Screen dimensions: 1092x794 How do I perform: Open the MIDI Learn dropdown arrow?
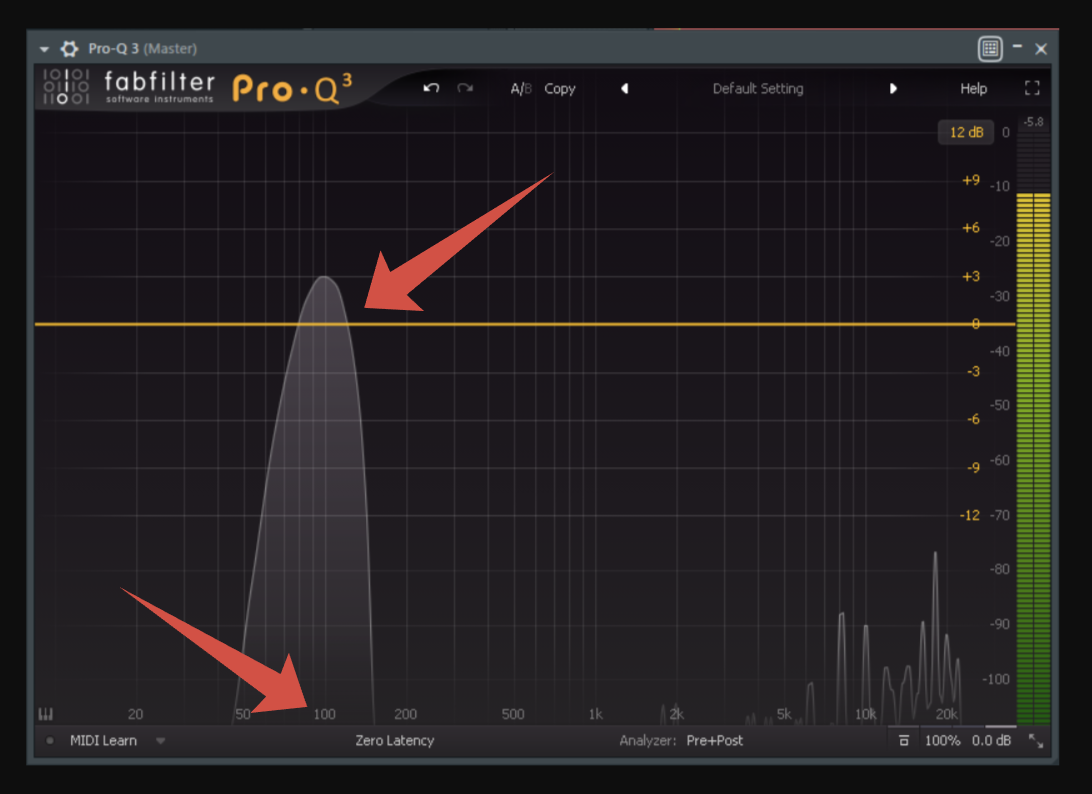(161, 740)
